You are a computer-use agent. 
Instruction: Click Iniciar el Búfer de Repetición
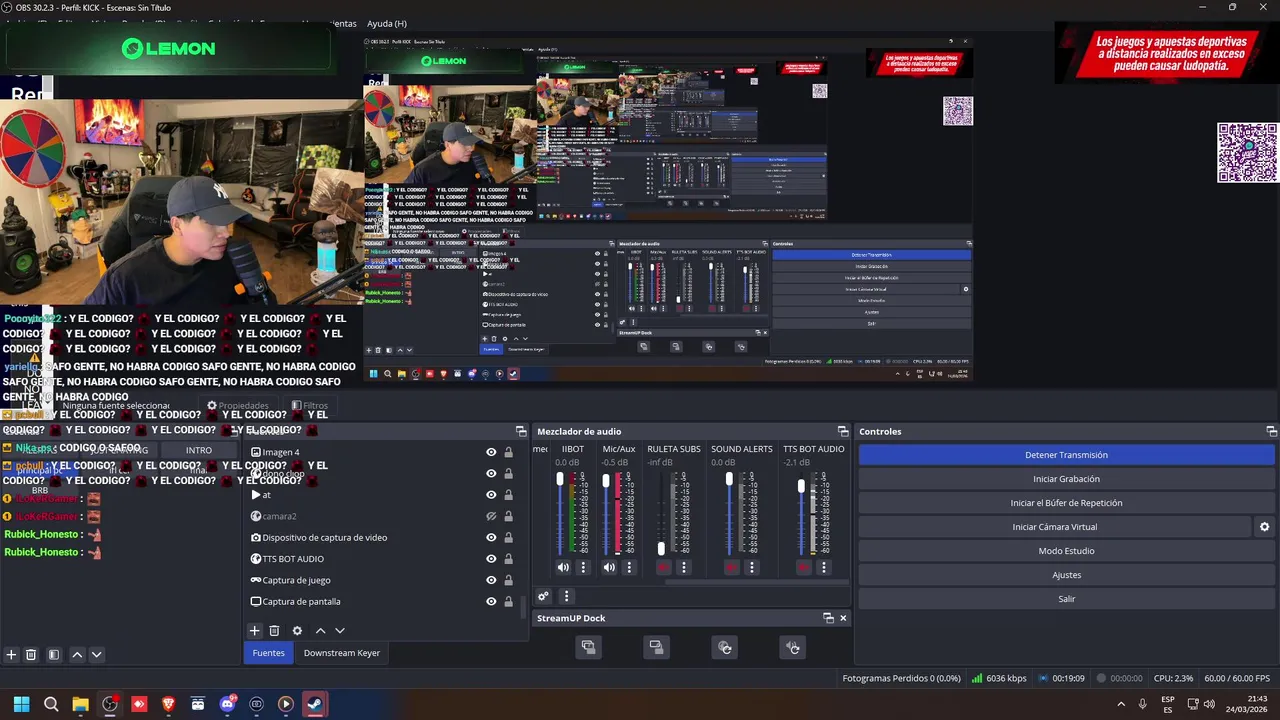click(x=1066, y=503)
